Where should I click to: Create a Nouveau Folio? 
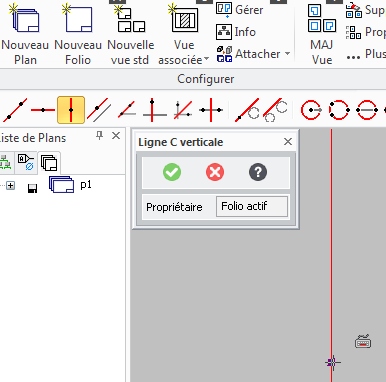click(x=78, y=33)
